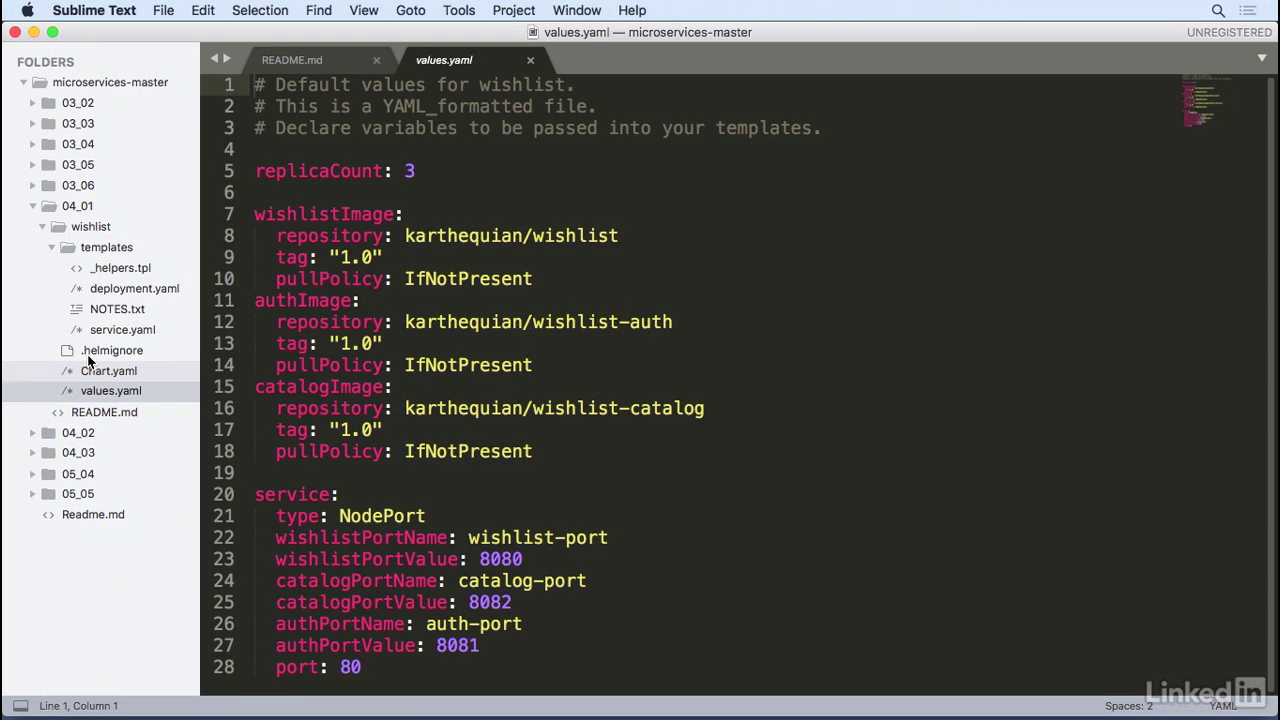
Task: Click the forward tab navigation arrow
Action: [x=227, y=59]
